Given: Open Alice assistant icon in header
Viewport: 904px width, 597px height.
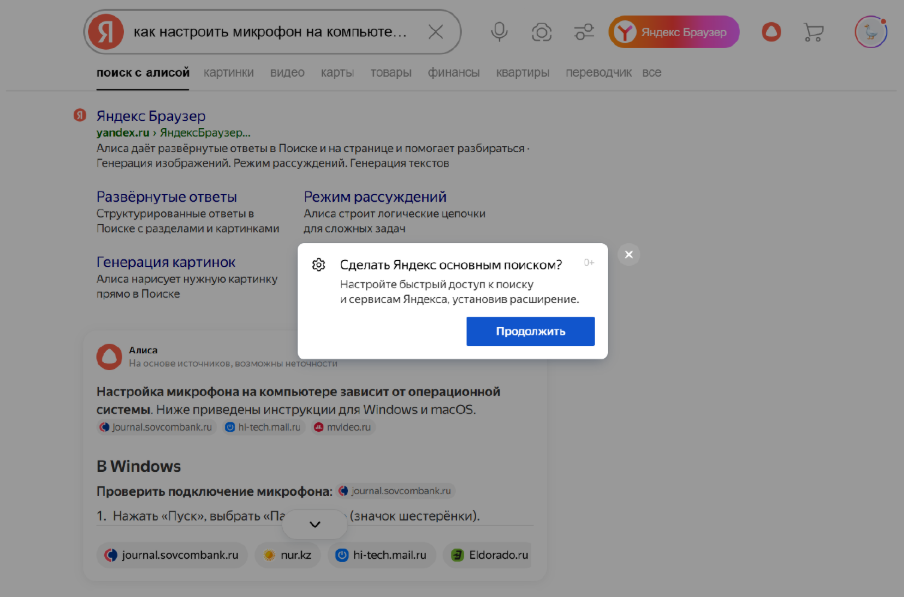Looking at the screenshot, I should pos(771,32).
